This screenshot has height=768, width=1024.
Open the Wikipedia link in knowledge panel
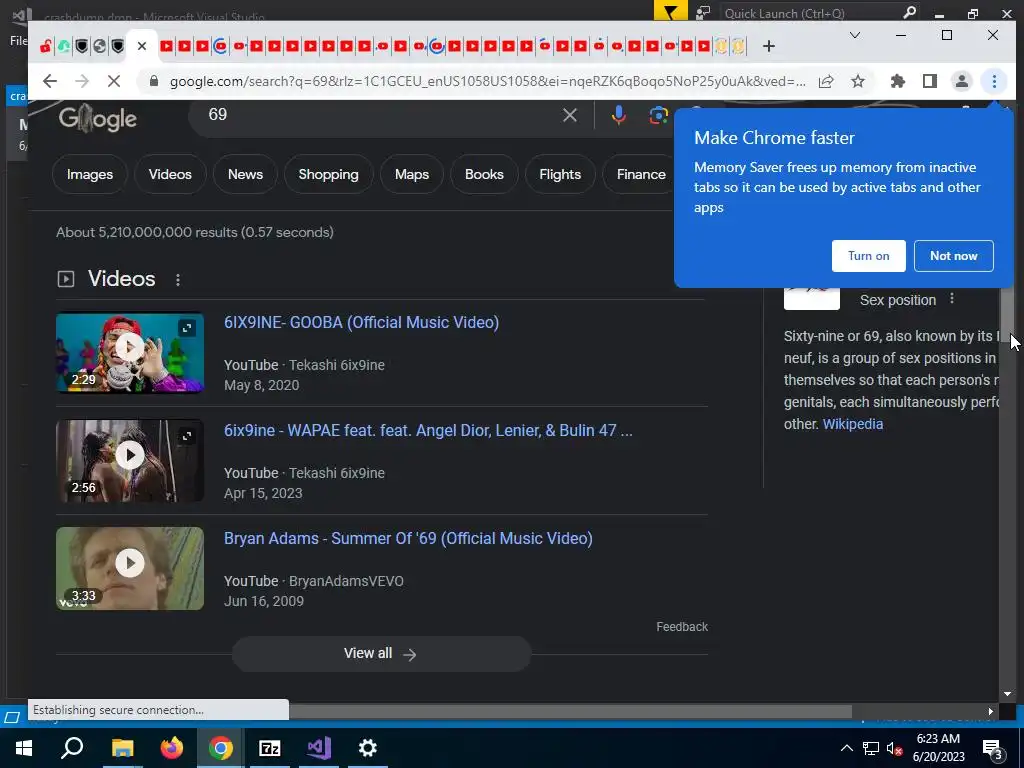(853, 424)
